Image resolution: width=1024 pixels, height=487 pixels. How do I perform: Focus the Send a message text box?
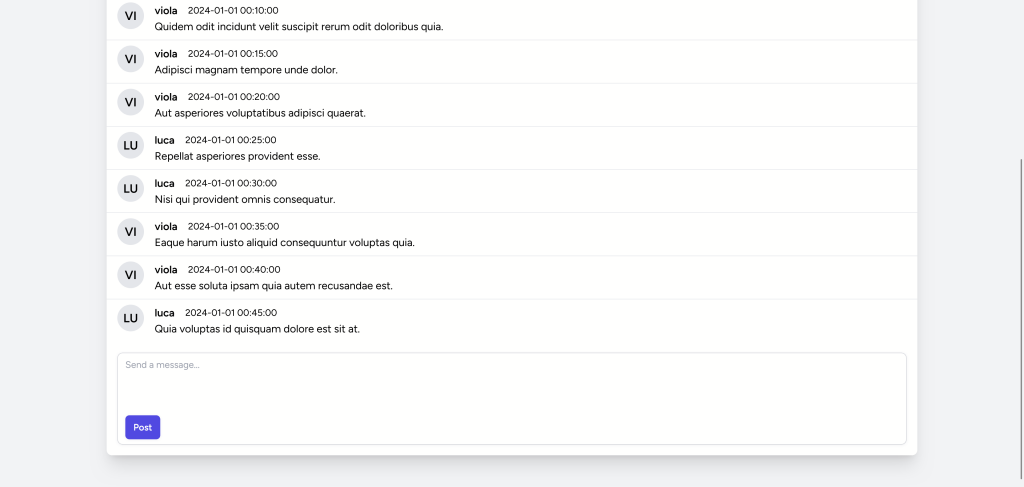pyautogui.click(x=511, y=382)
